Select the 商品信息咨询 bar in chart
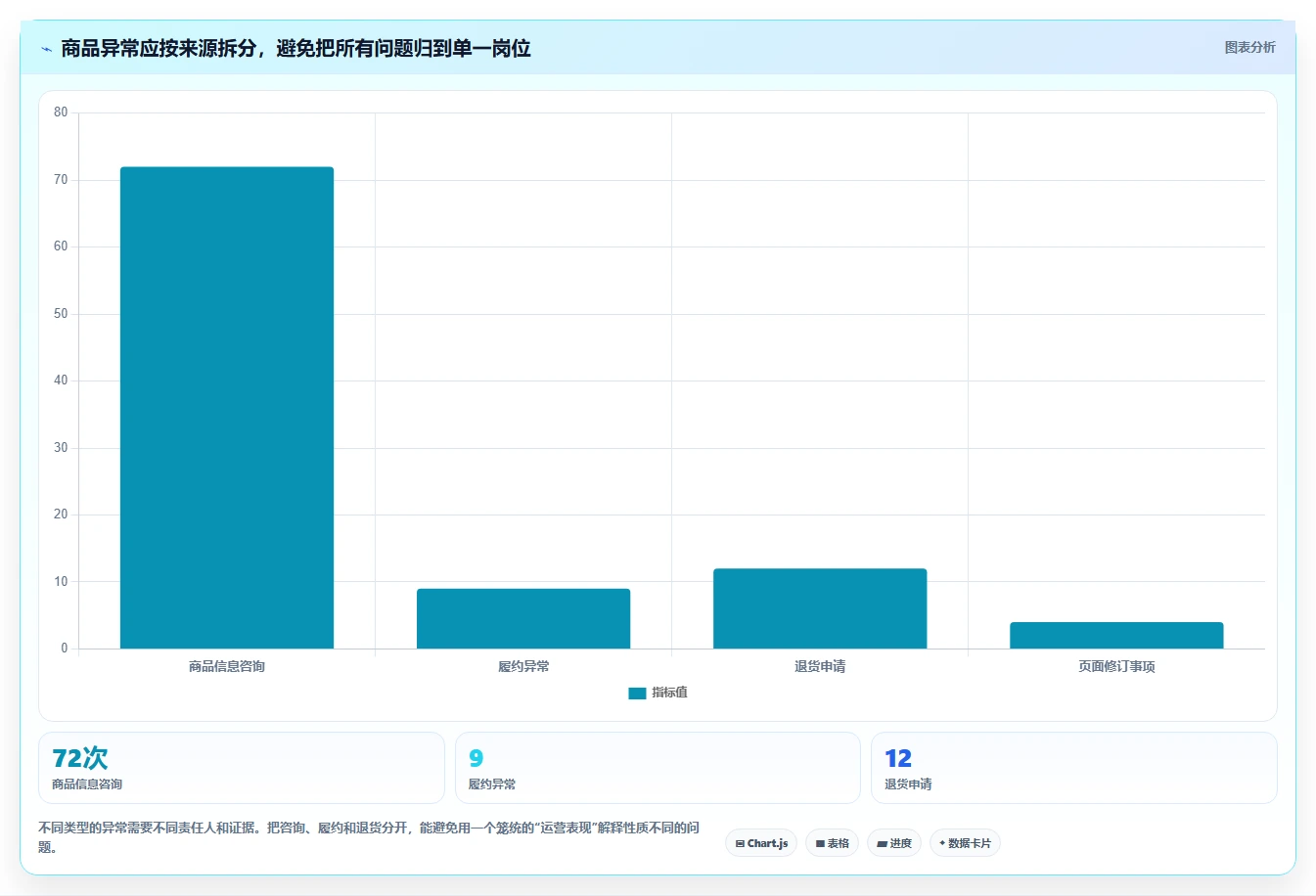The height and width of the screenshot is (896, 1316). (227, 408)
